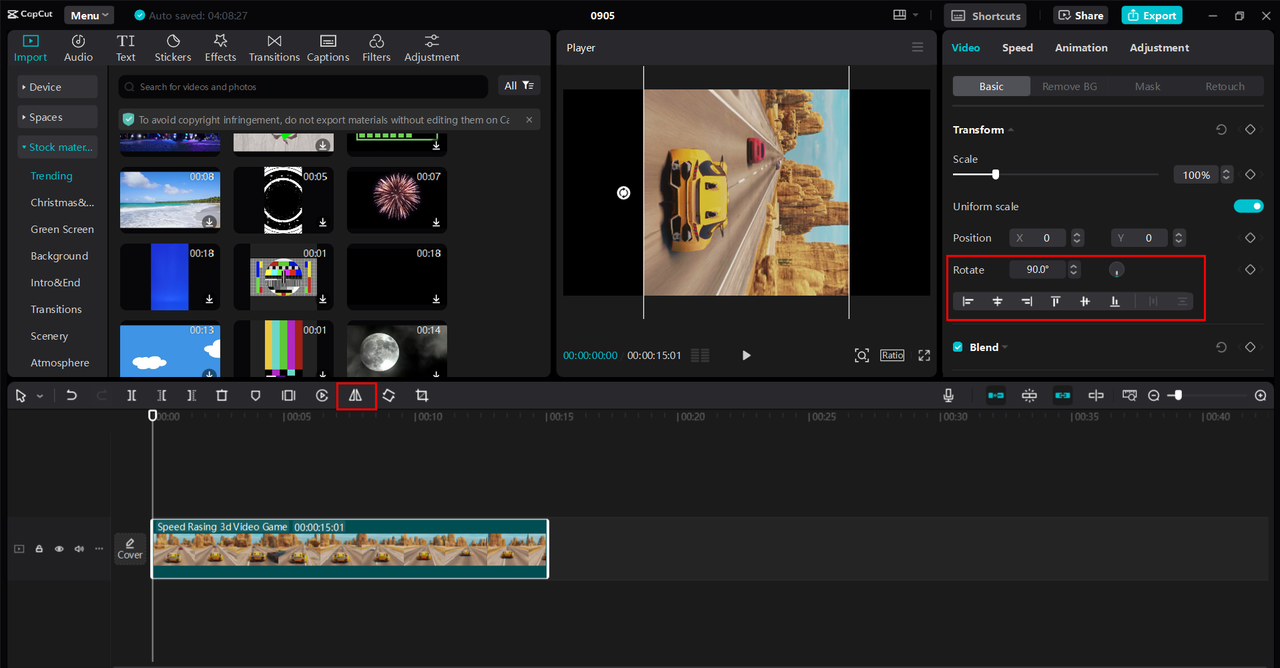
Task: Click the Rotate angle dial
Action: (1116, 270)
